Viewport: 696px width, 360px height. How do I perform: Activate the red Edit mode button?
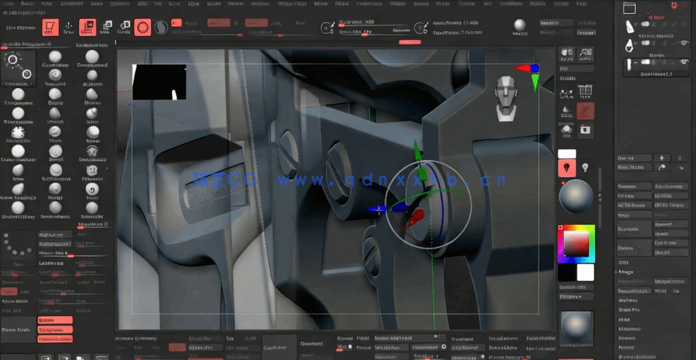(x=51, y=27)
